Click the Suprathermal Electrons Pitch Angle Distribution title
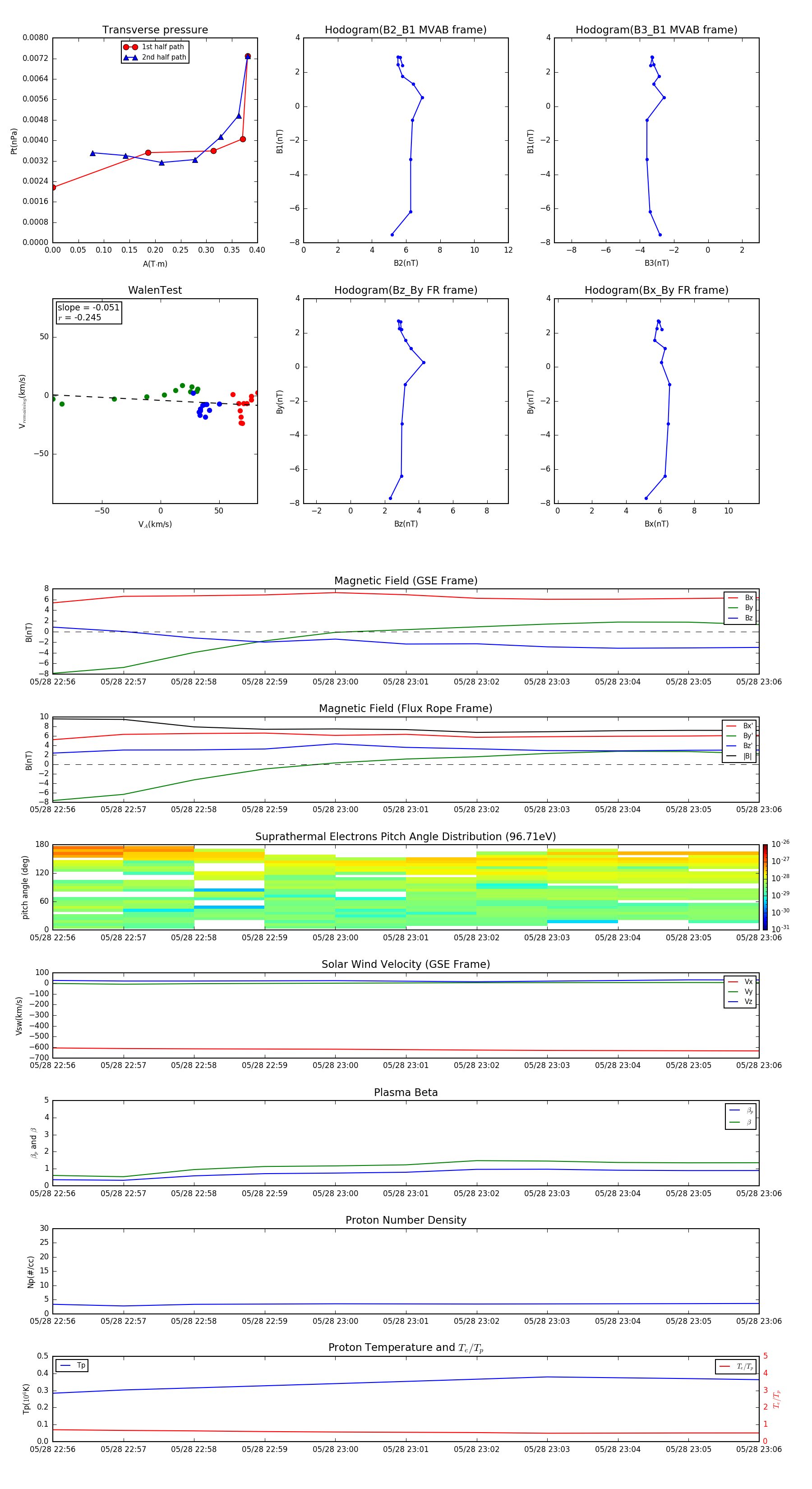 pyautogui.click(x=406, y=837)
